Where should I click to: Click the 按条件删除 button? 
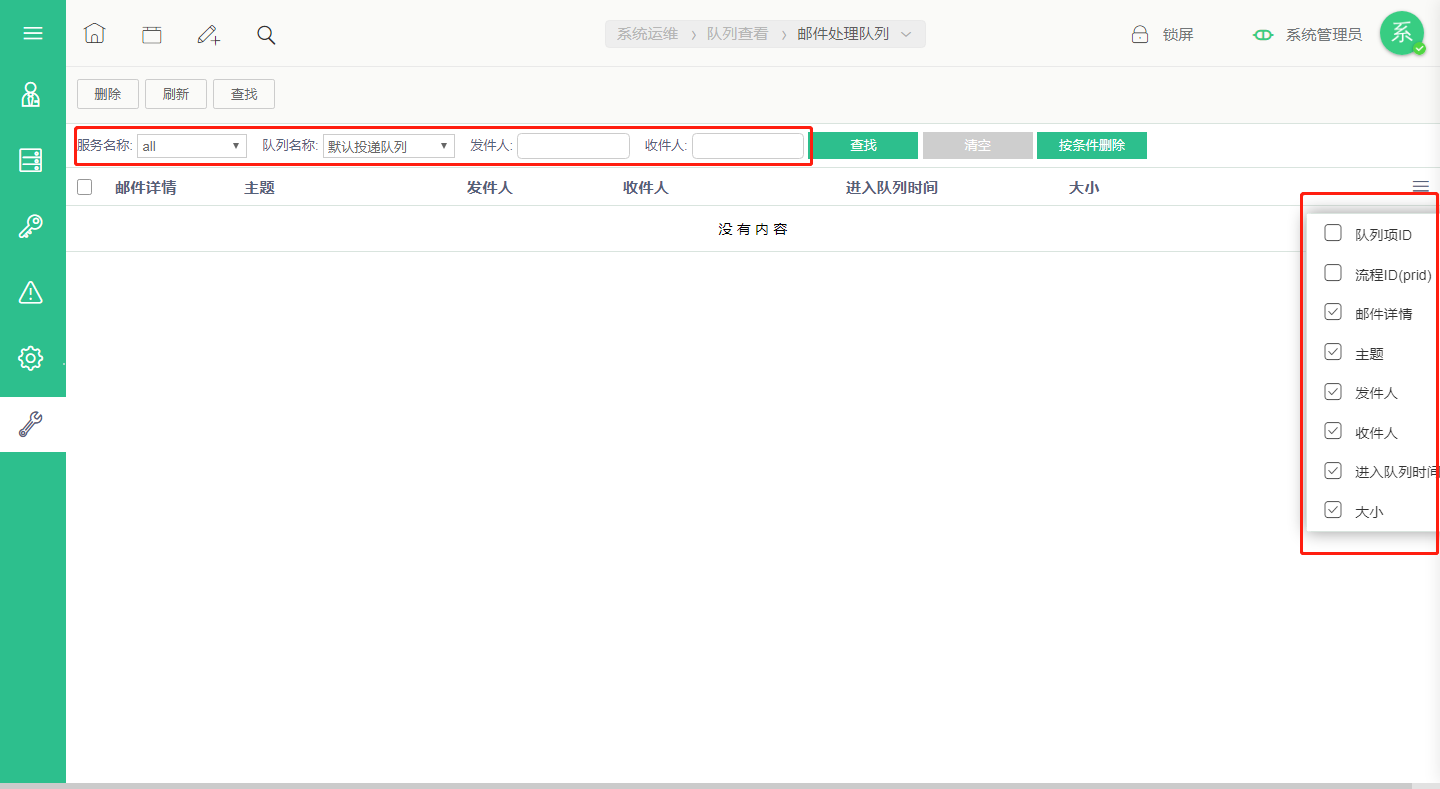[x=1092, y=146]
